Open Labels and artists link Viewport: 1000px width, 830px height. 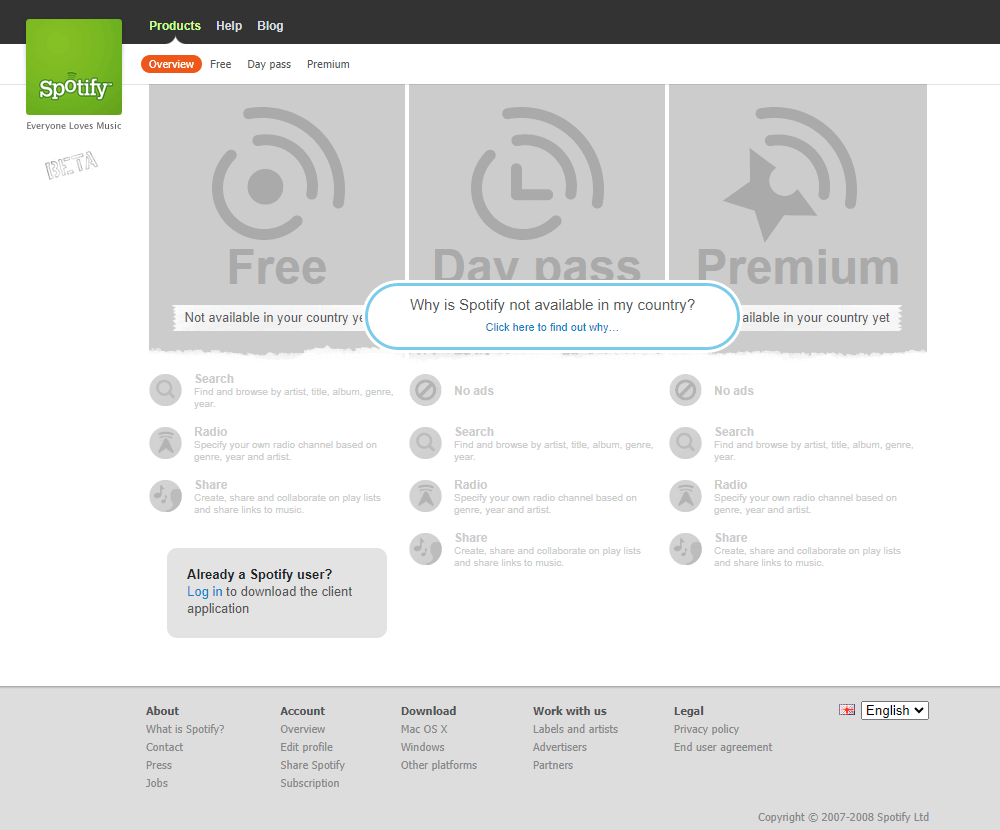[575, 729]
